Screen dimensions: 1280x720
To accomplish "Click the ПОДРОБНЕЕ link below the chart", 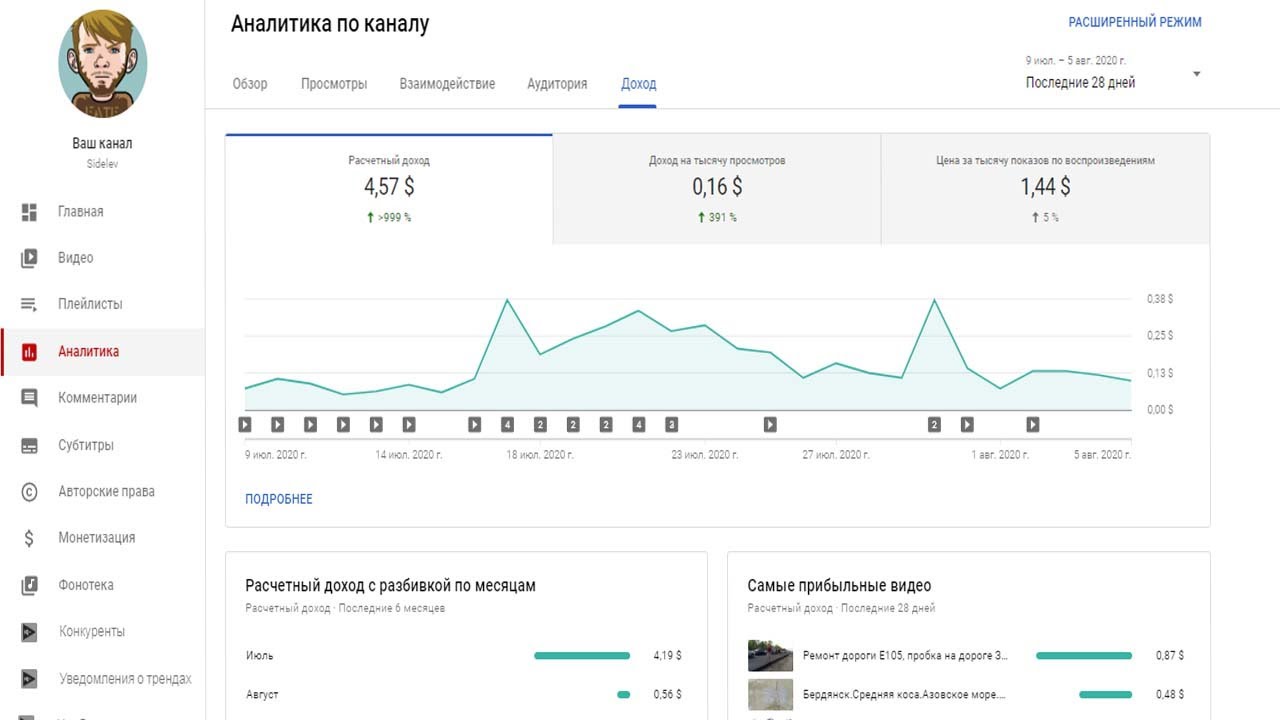I will (x=279, y=499).
